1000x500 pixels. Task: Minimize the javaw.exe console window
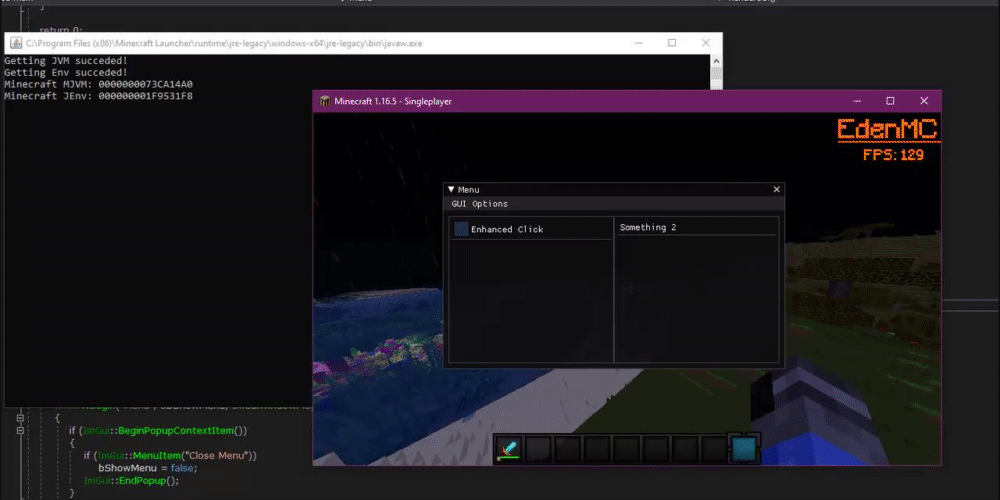pyautogui.click(x=638, y=43)
